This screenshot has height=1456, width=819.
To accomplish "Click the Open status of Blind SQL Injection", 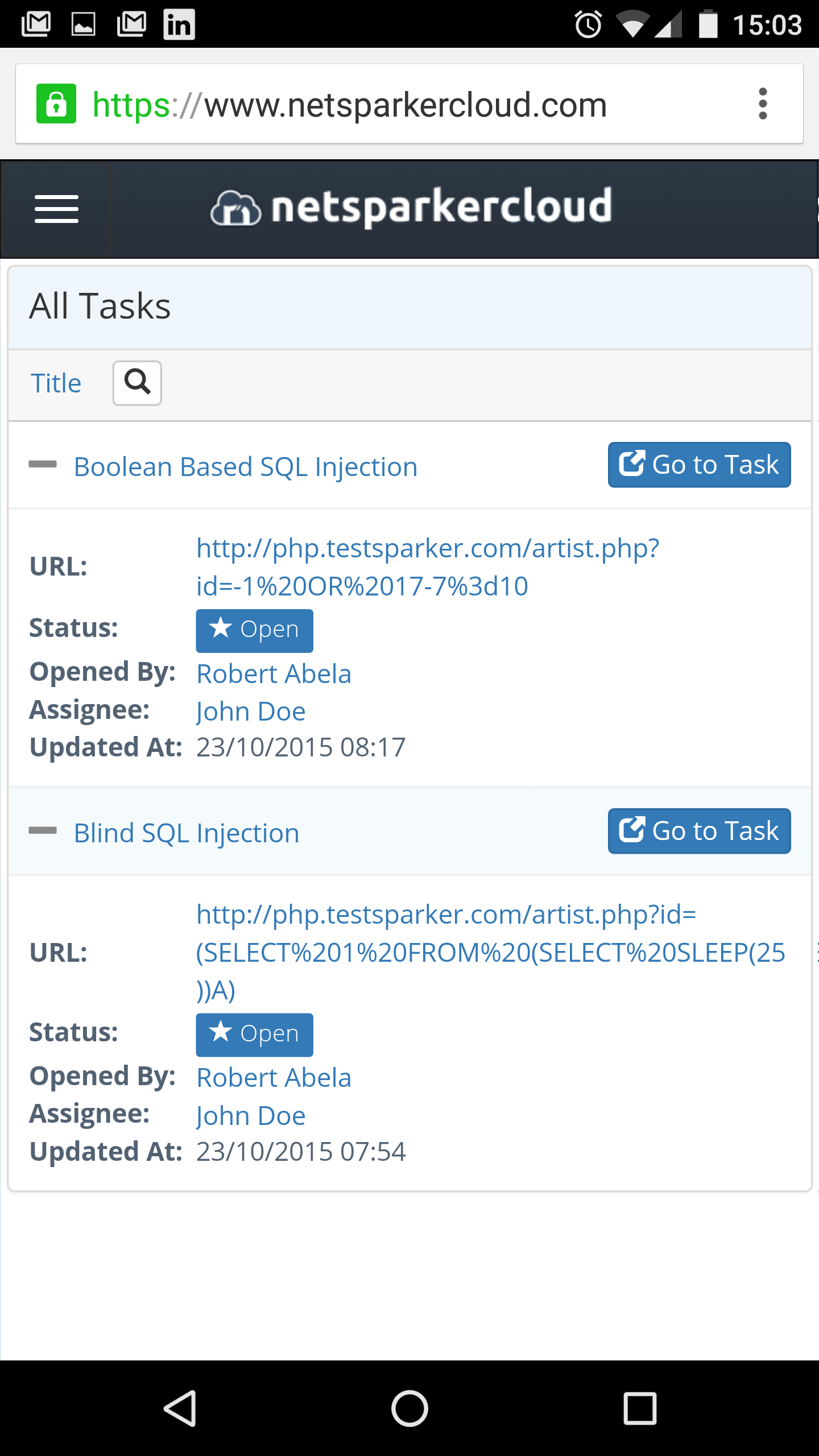I will [254, 1035].
